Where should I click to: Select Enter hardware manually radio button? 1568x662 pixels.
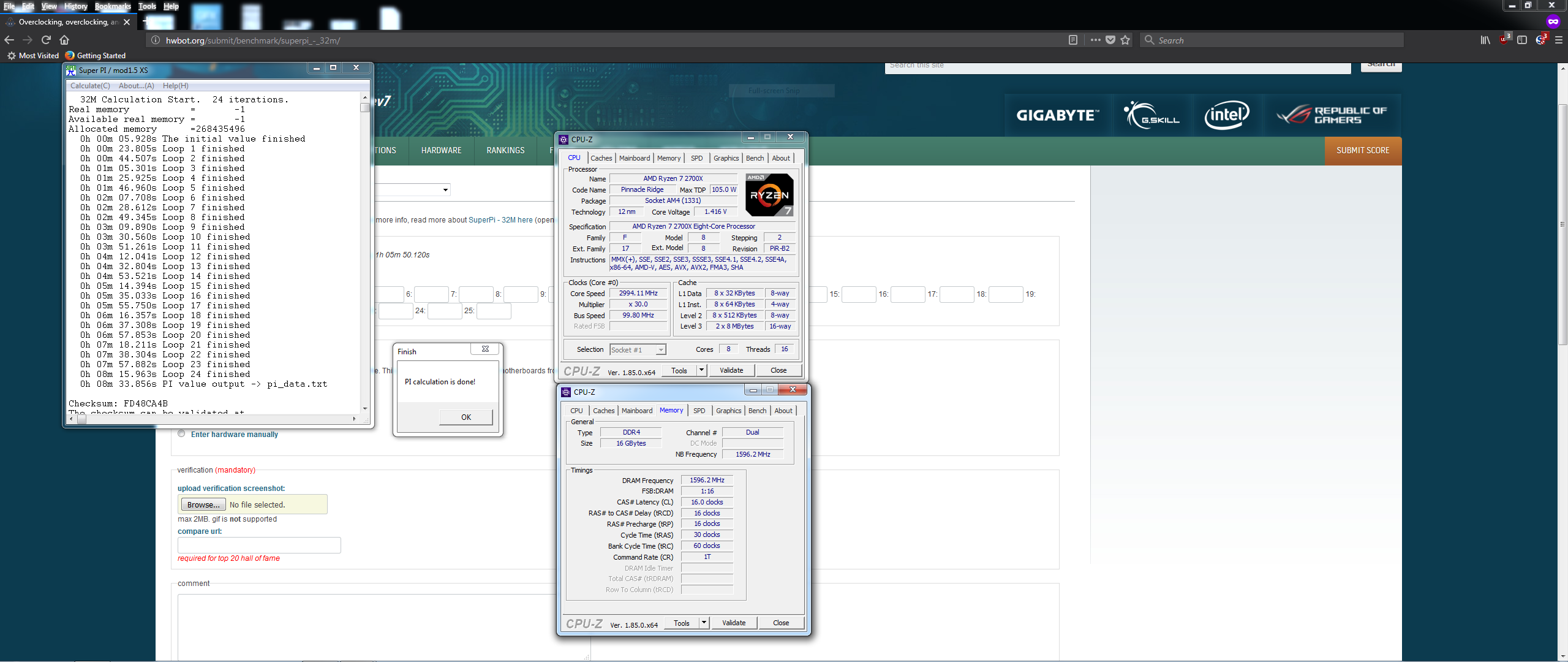tap(181, 434)
